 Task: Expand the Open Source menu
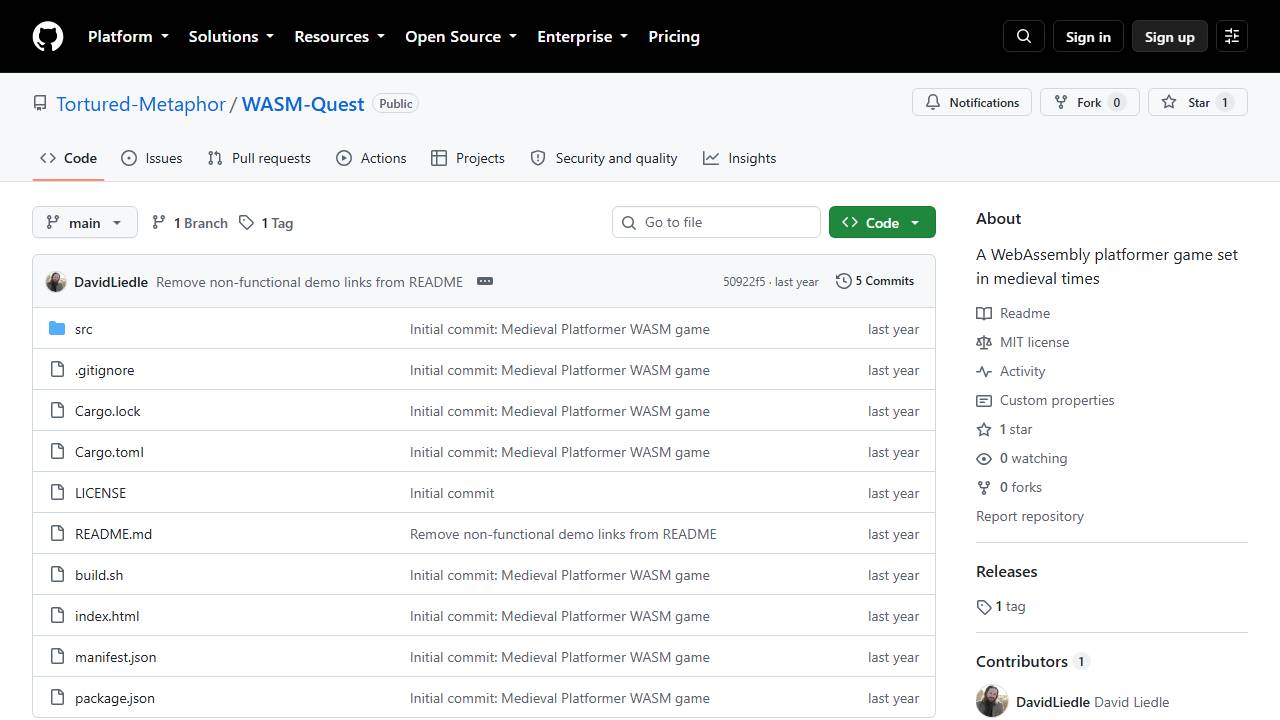click(461, 37)
